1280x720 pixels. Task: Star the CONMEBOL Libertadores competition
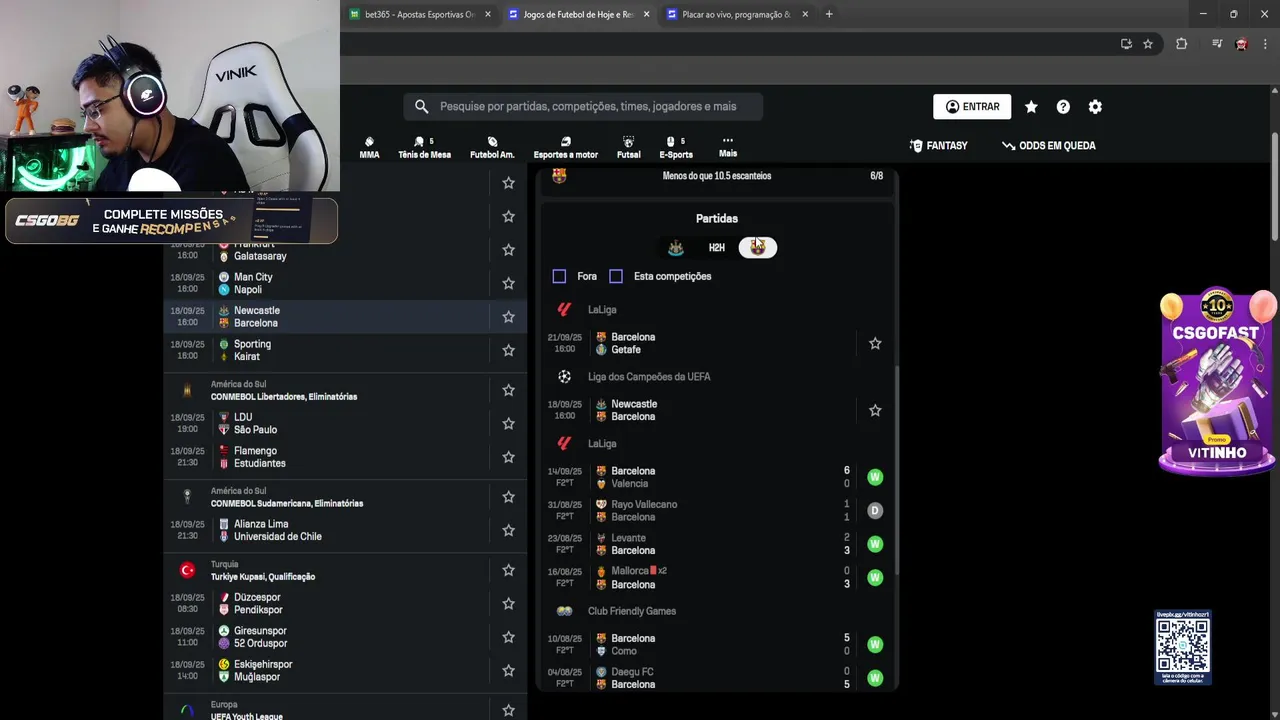click(508, 390)
